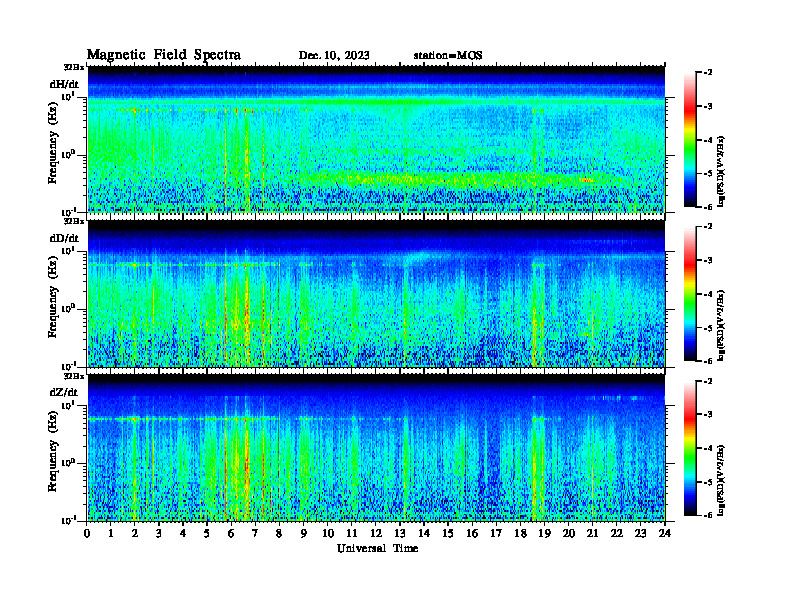Click the 32Hz label of the dD/dt panel
The height and width of the screenshot is (612, 792).
(x=74, y=222)
